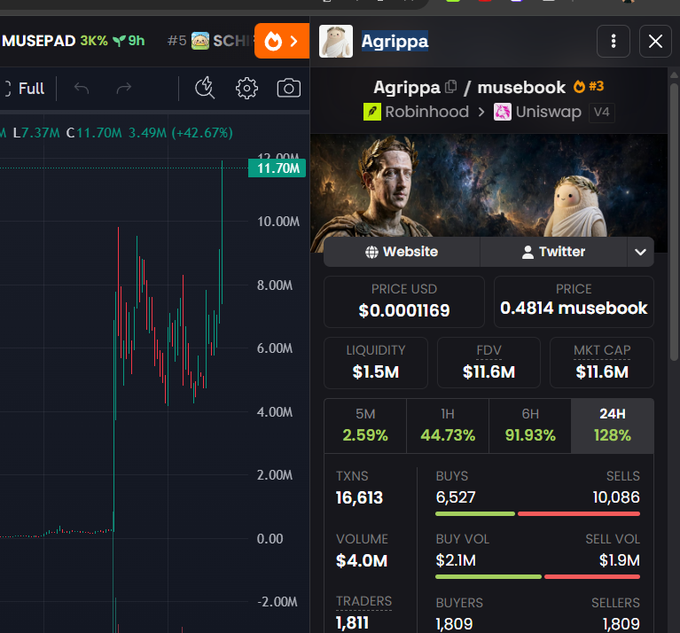Screen dimensions: 680x633
Task: Click the TXNS value 16,613
Action: point(359,498)
